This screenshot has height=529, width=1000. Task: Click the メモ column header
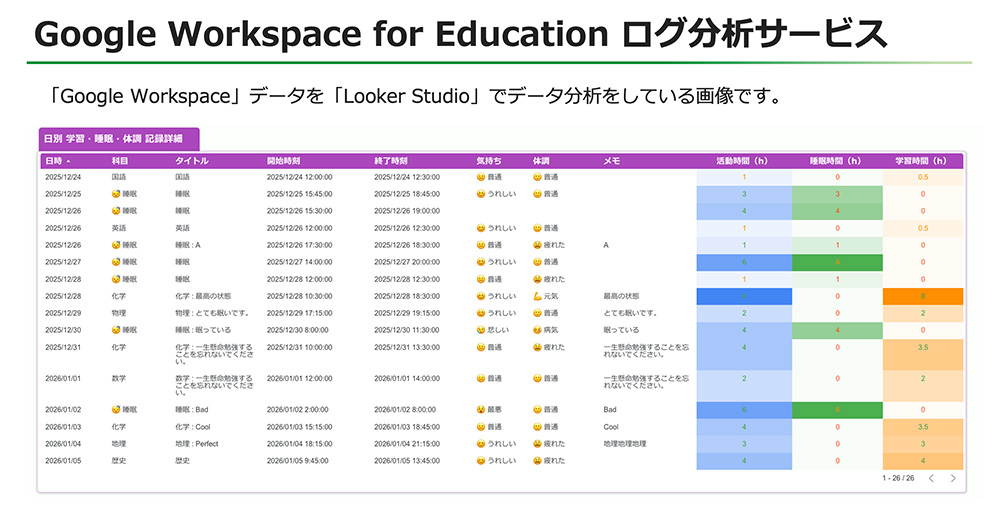click(x=611, y=160)
